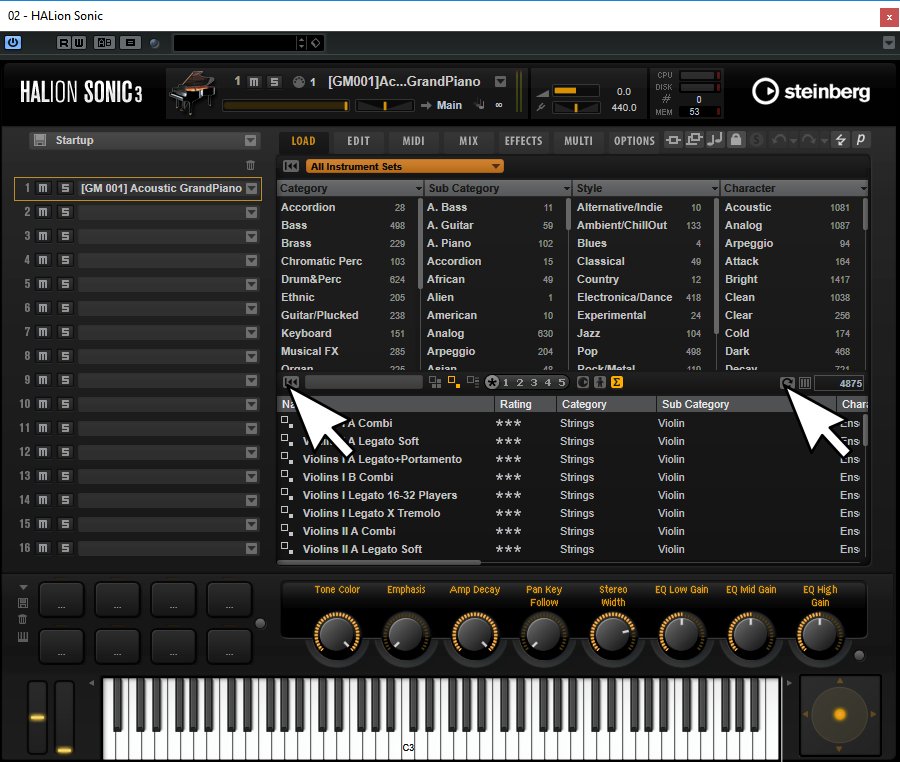Solo slot 1 Acoustic GrandPiano
Viewport: 900px width, 762px height.
65,188
